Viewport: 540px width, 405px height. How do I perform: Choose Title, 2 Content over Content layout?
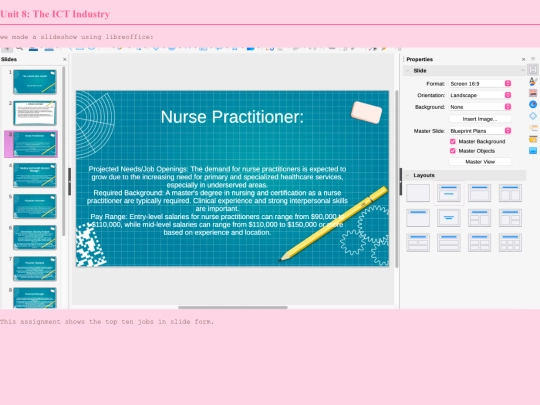[418, 242]
